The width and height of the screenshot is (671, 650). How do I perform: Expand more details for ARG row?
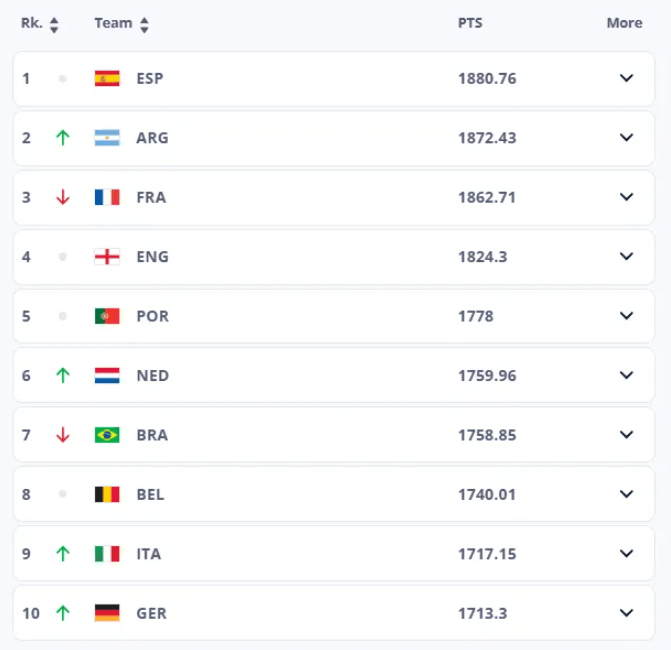[x=627, y=138]
